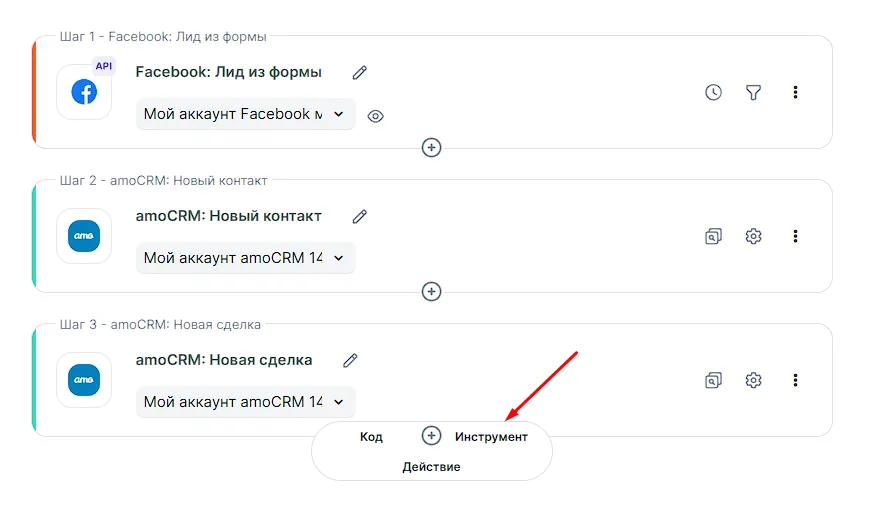Screen dimensions: 890x510
Task: Expand the account dropdown in Новая сделка step
Action: coord(245,402)
